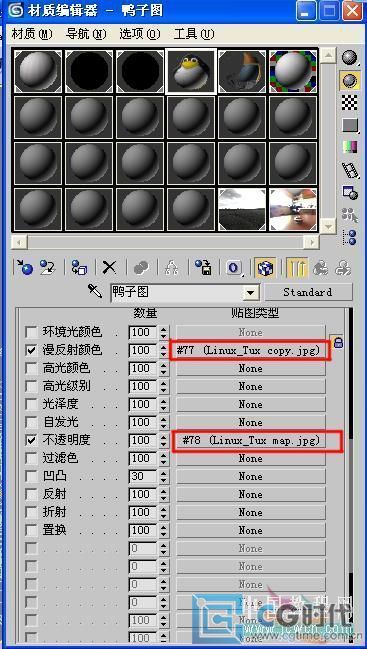
Task: Open 工具(U) menu
Action: [194, 34]
